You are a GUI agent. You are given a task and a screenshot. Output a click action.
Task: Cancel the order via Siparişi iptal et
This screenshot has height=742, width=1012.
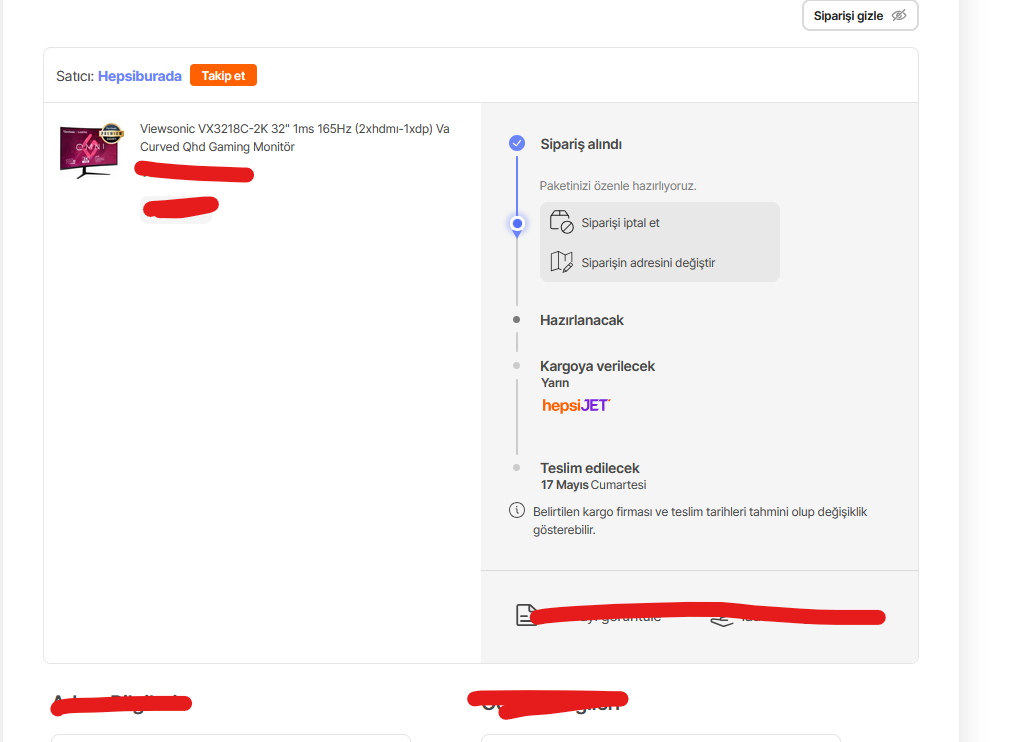coord(620,223)
